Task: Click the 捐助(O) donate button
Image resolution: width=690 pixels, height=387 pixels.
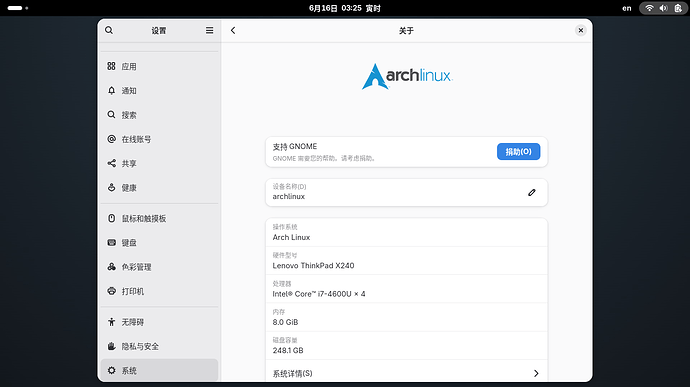Action: (518, 151)
